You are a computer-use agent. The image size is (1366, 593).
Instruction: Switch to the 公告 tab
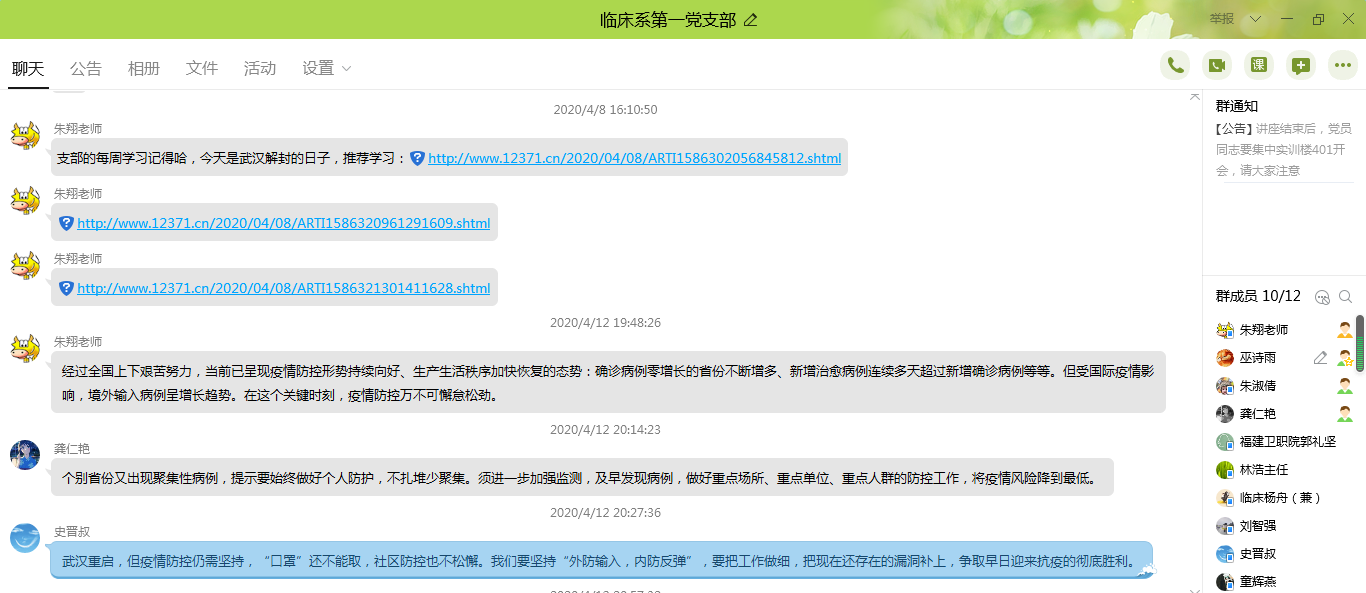click(86, 69)
